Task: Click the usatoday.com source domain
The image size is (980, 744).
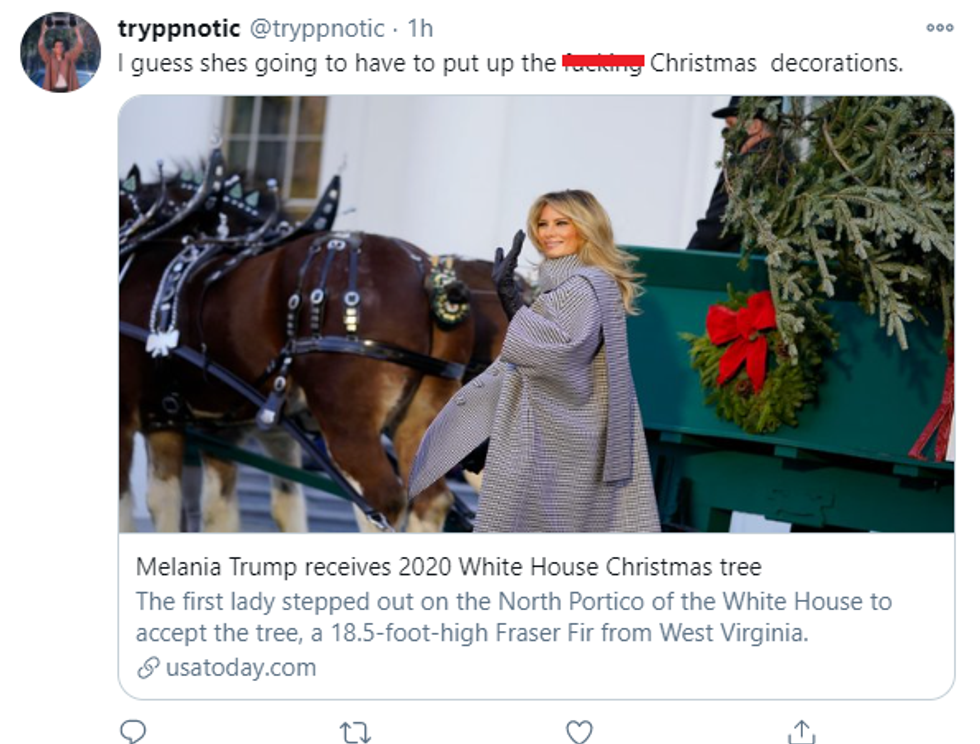Action: coord(240,668)
